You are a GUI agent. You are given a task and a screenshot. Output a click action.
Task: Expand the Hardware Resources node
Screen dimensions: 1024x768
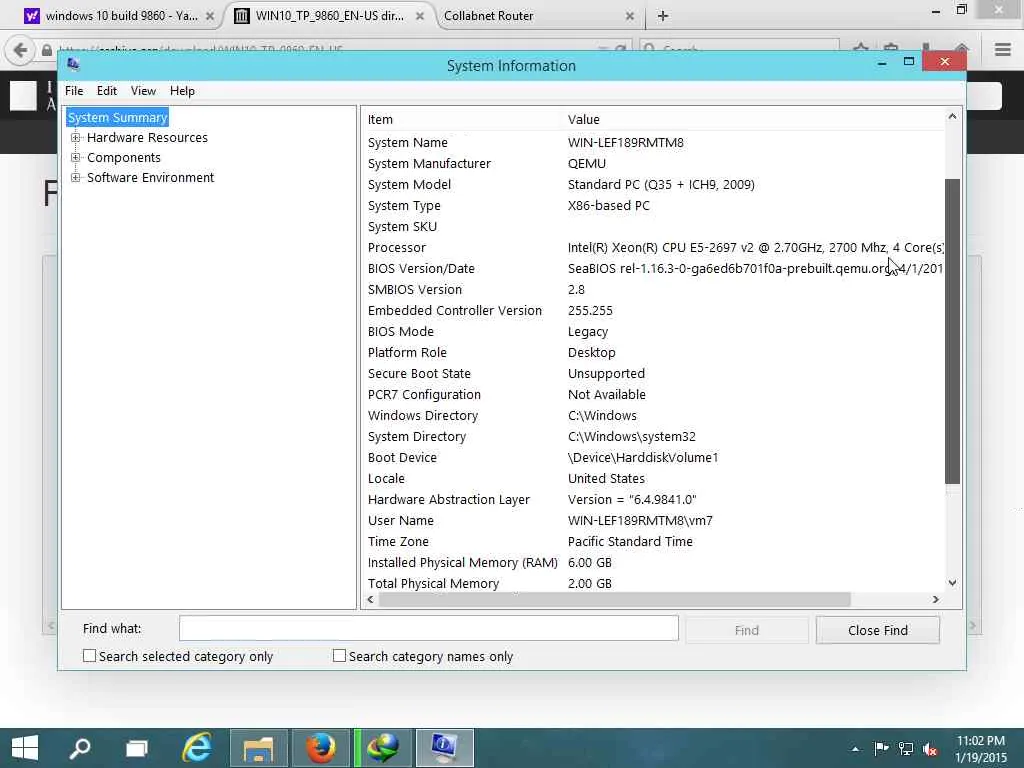[x=76, y=138]
